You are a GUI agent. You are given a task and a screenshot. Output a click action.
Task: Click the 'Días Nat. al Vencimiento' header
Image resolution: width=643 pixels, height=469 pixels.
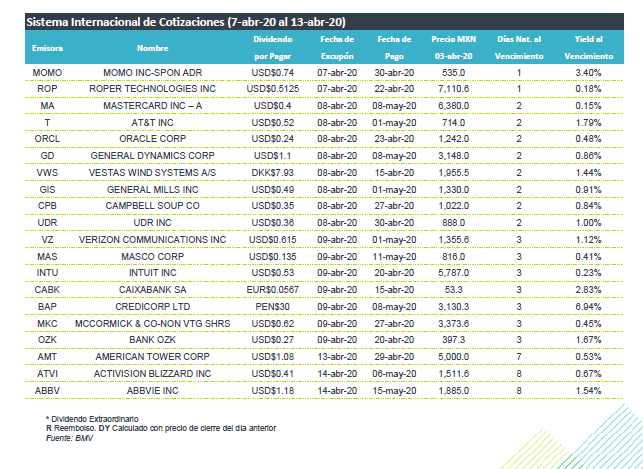[x=519, y=48]
